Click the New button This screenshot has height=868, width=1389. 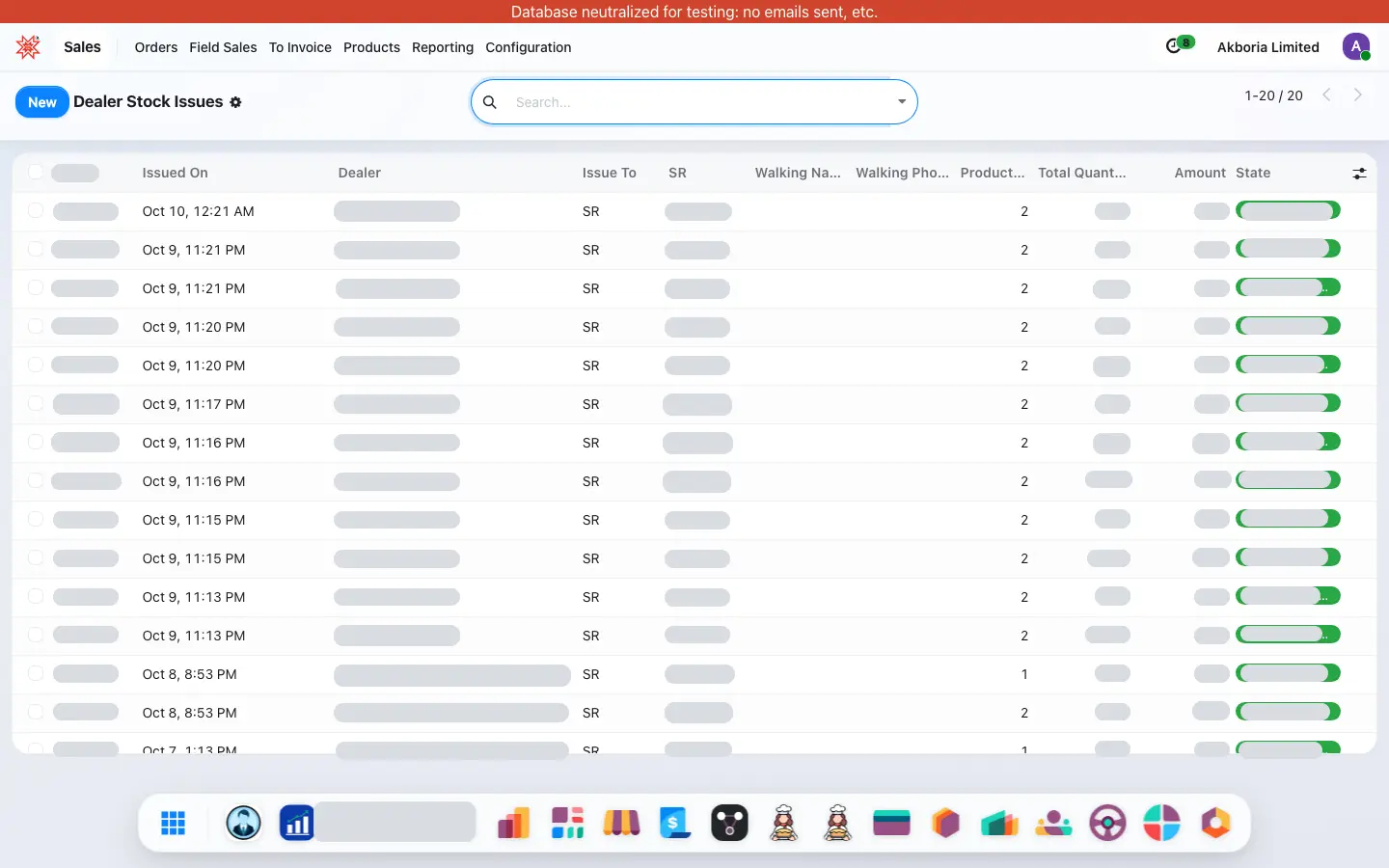[42, 102]
